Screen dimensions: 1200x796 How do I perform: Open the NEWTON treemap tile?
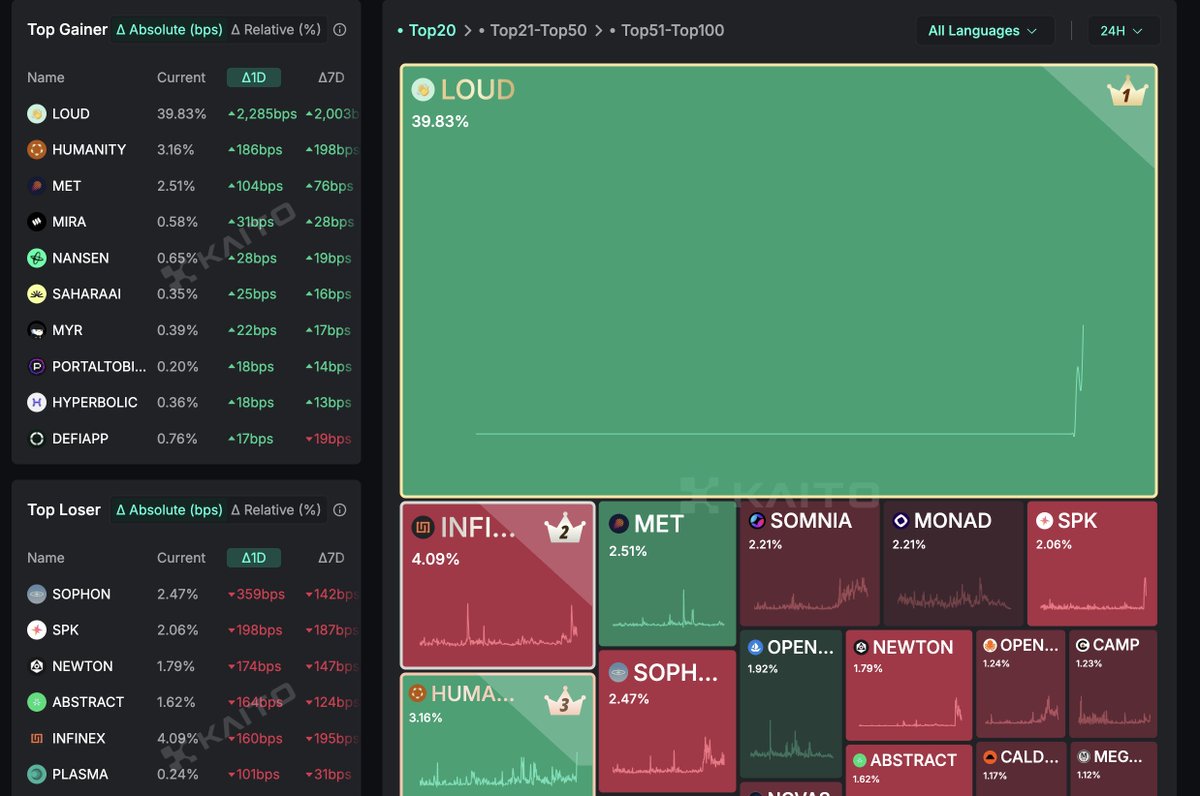[909, 685]
